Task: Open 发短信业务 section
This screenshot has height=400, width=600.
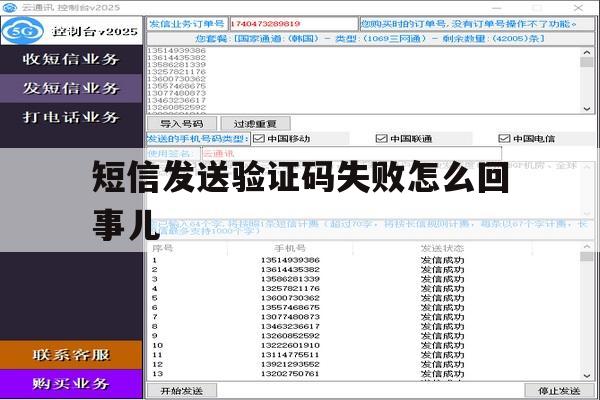Action: tap(71, 88)
